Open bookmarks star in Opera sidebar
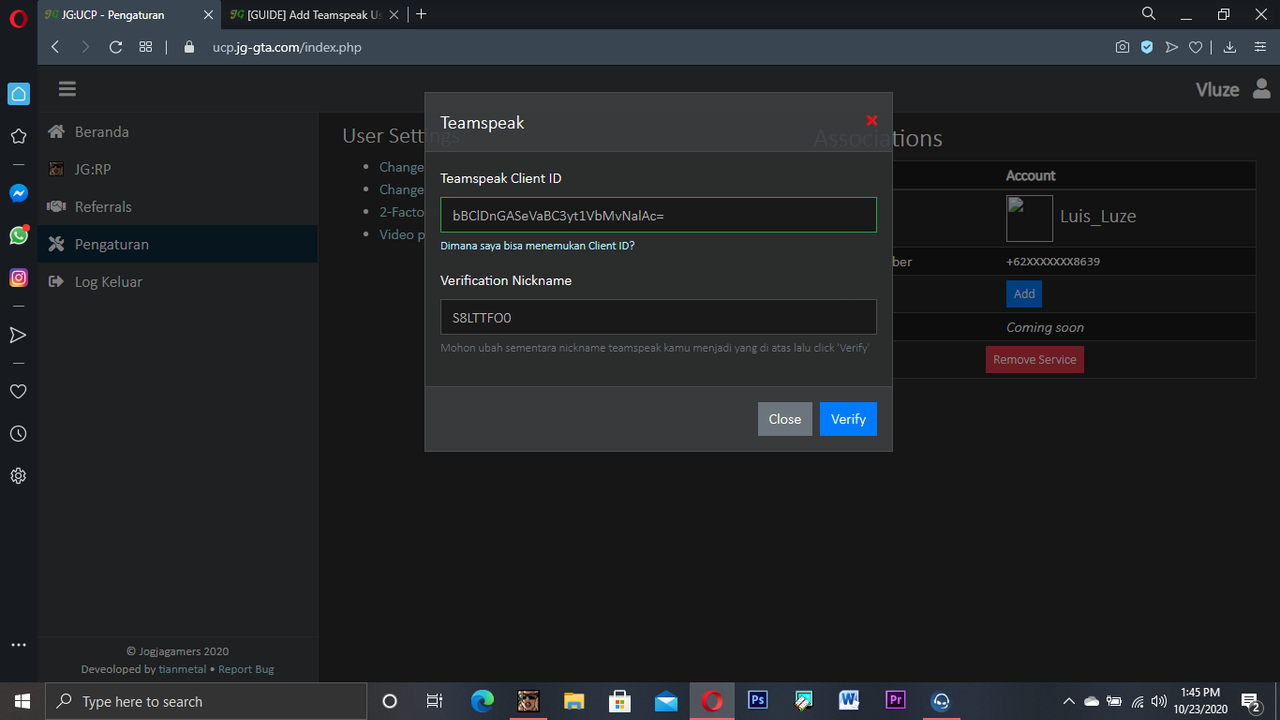 pos(18,136)
